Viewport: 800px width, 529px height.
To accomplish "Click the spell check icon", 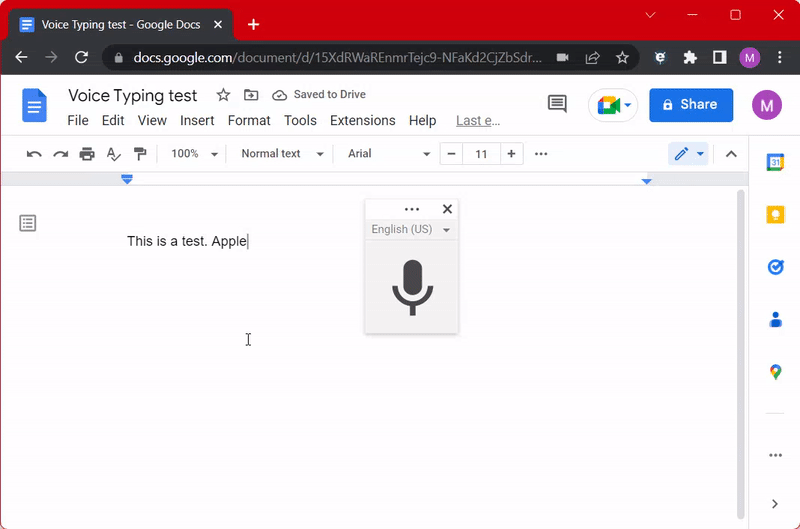I will [113, 154].
